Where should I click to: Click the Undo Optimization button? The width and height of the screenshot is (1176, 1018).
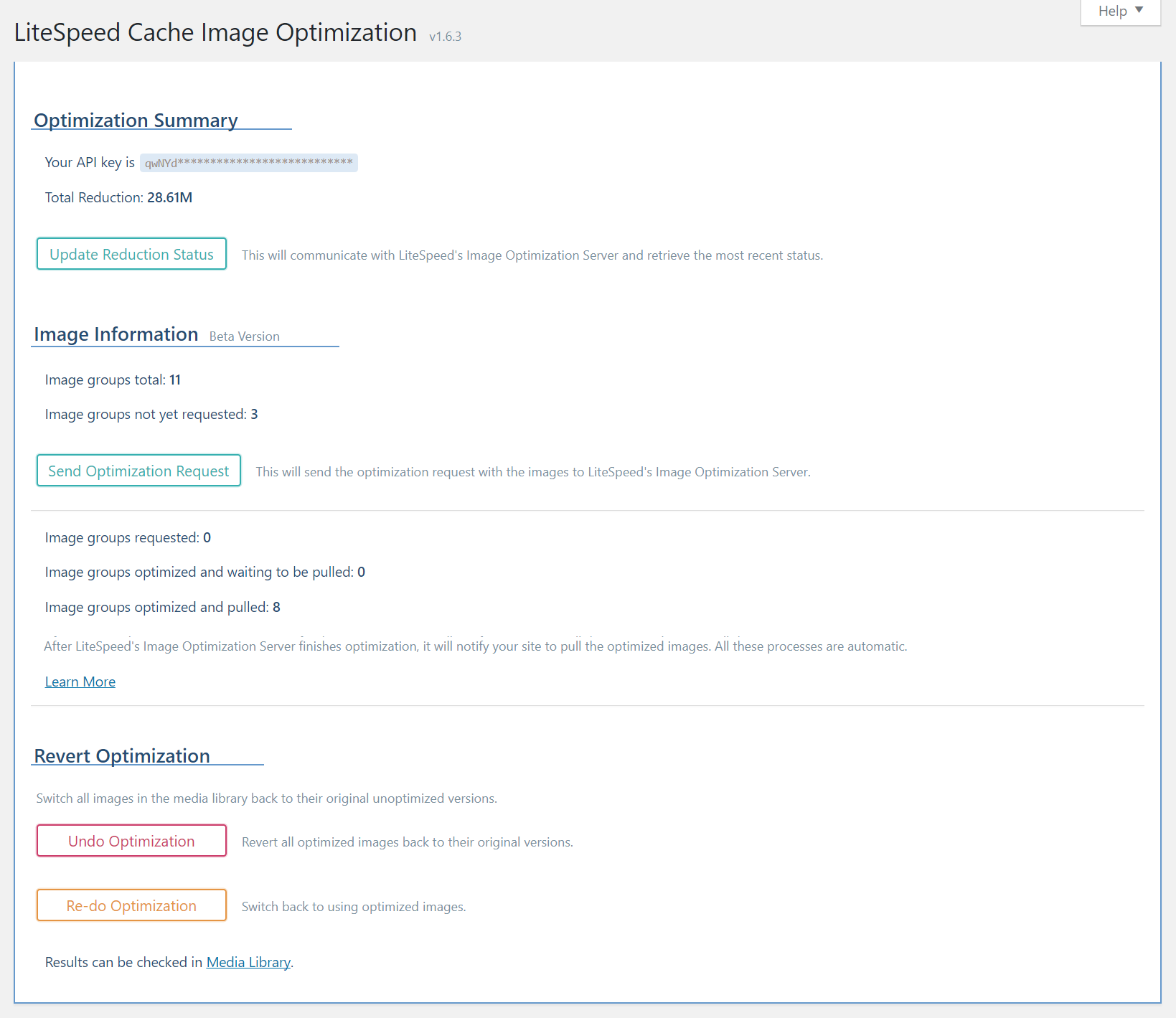(131, 841)
